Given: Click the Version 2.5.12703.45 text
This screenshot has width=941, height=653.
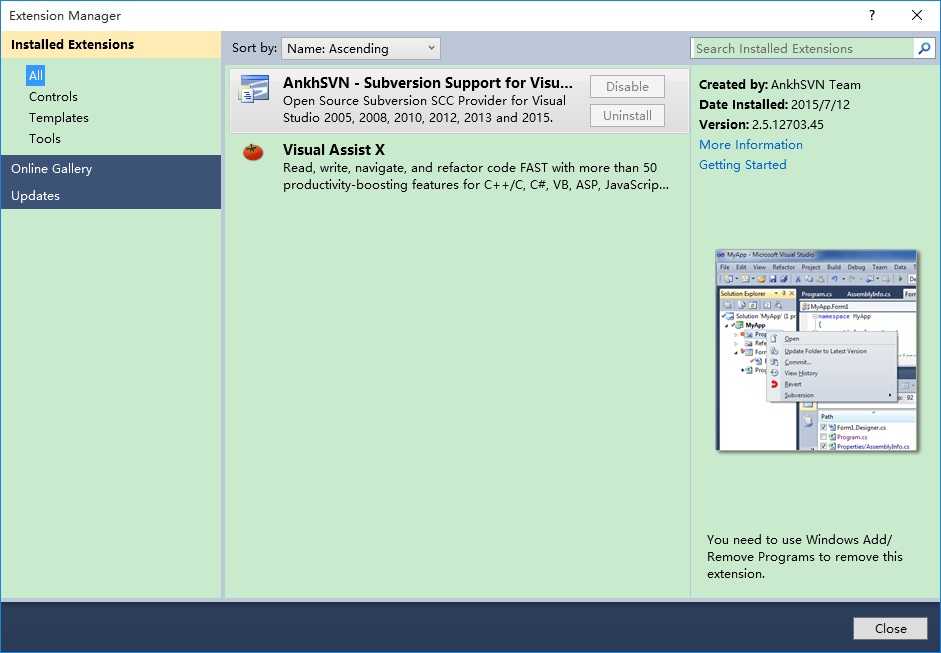Looking at the screenshot, I should click(x=761, y=125).
